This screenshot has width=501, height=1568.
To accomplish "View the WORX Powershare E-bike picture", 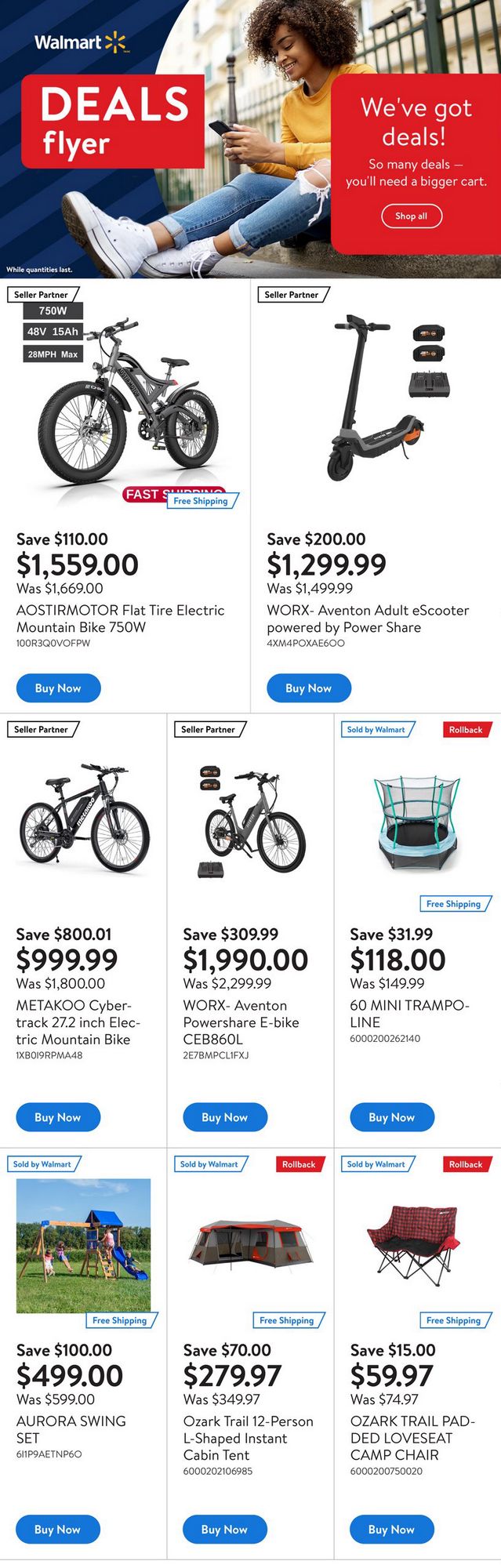I will 250,819.
